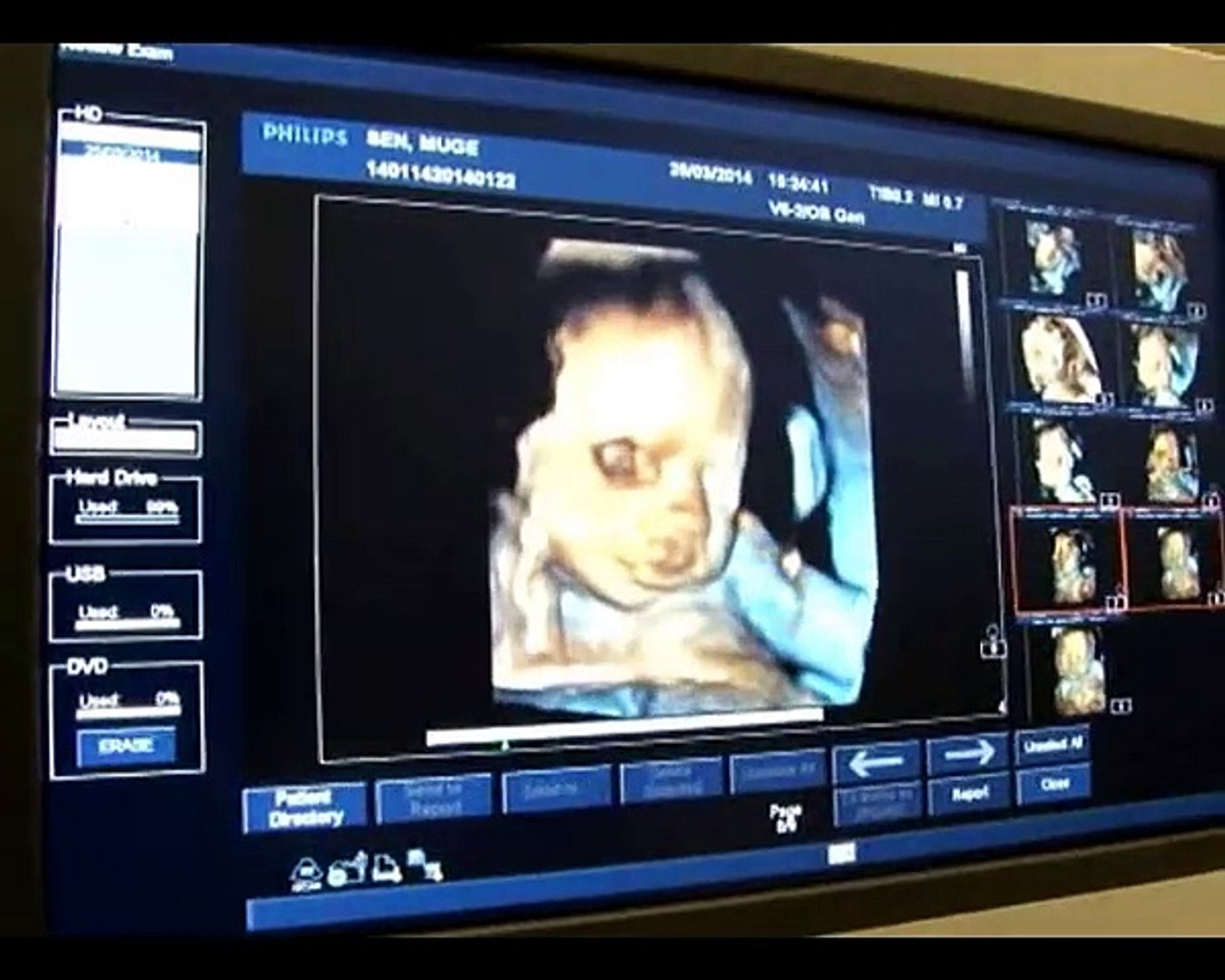This screenshot has width=1225, height=980.
Task: Open first row right thumbnail
Action: pos(1160,268)
